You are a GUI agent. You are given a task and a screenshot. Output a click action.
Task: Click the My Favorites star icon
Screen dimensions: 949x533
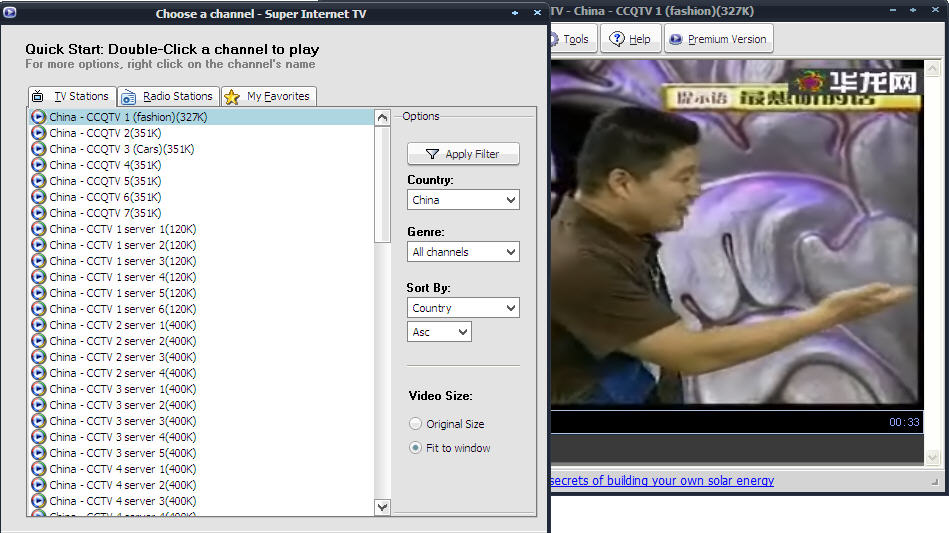[x=232, y=97]
